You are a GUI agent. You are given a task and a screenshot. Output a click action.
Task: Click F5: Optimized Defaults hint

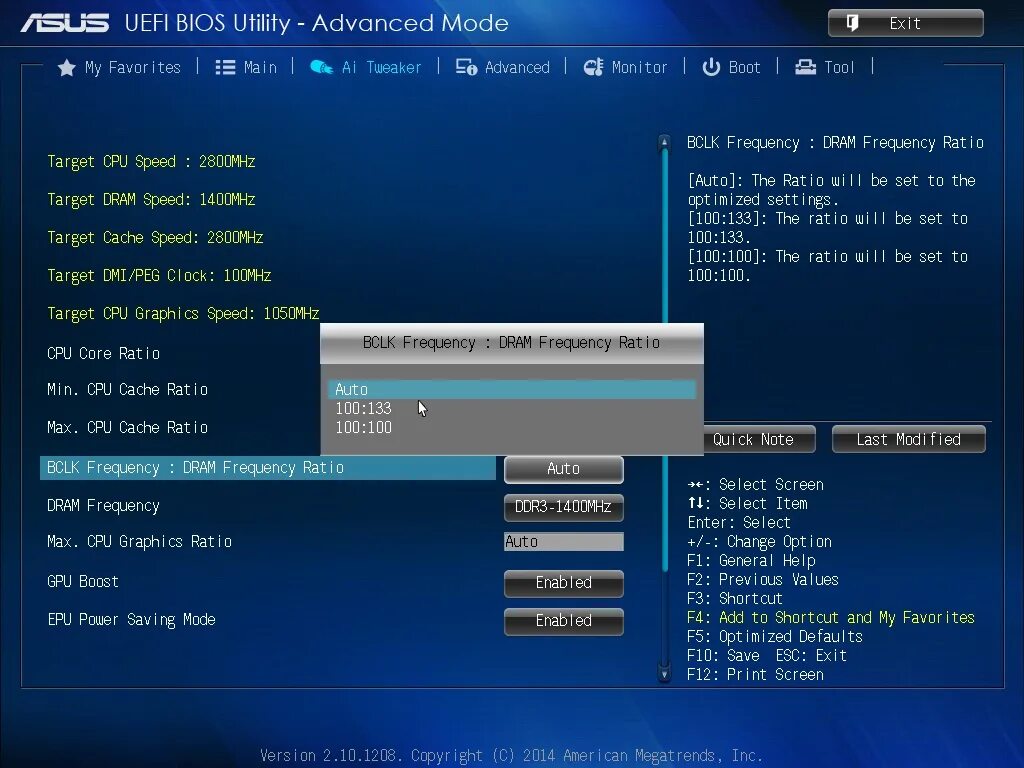(x=775, y=637)
